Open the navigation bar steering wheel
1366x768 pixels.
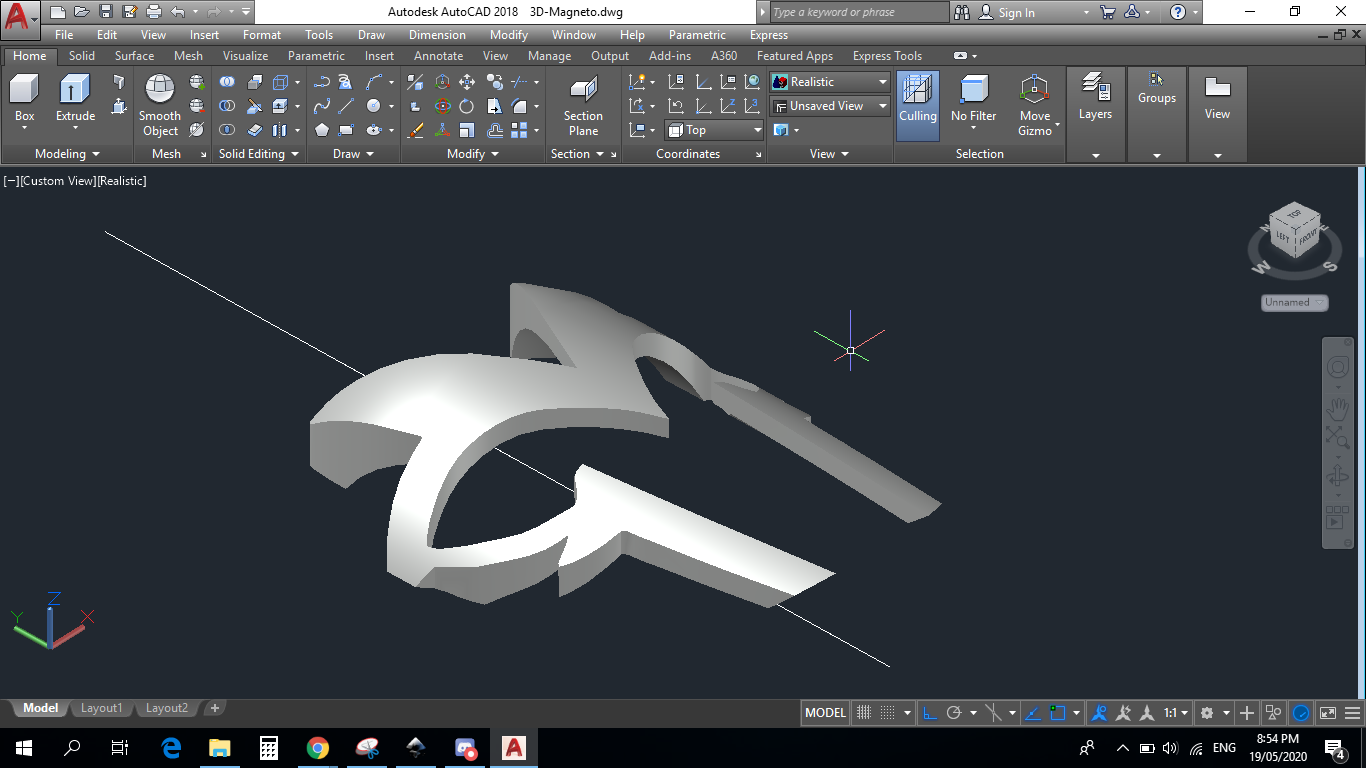point(1337,368)
